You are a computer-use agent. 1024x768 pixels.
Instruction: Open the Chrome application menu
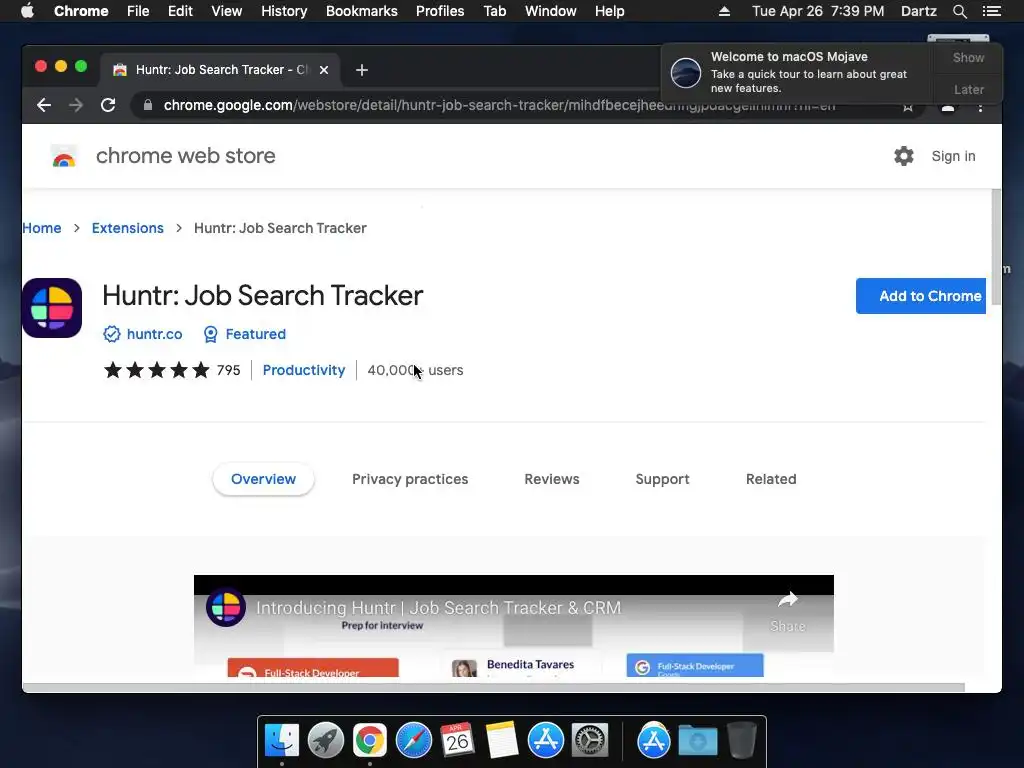pyautogui.click(x=81, y=11)
